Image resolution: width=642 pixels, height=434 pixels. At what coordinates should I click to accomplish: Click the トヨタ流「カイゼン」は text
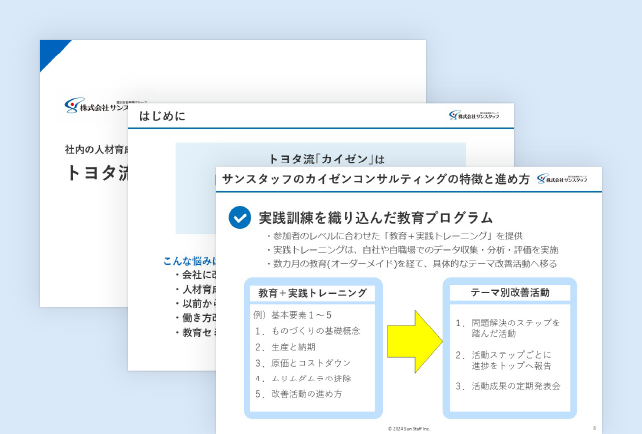click(x=326, y=159)
